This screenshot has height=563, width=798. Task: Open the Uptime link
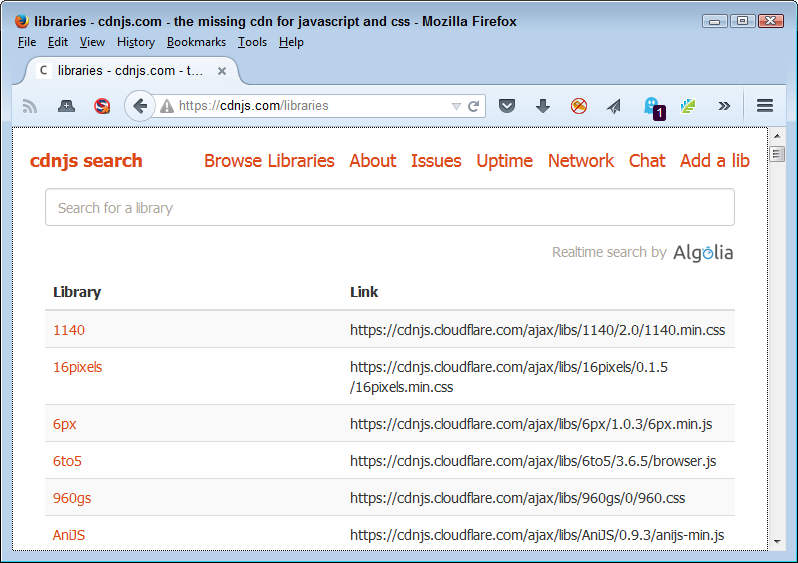pyautogui.click(x=504, y=161)
